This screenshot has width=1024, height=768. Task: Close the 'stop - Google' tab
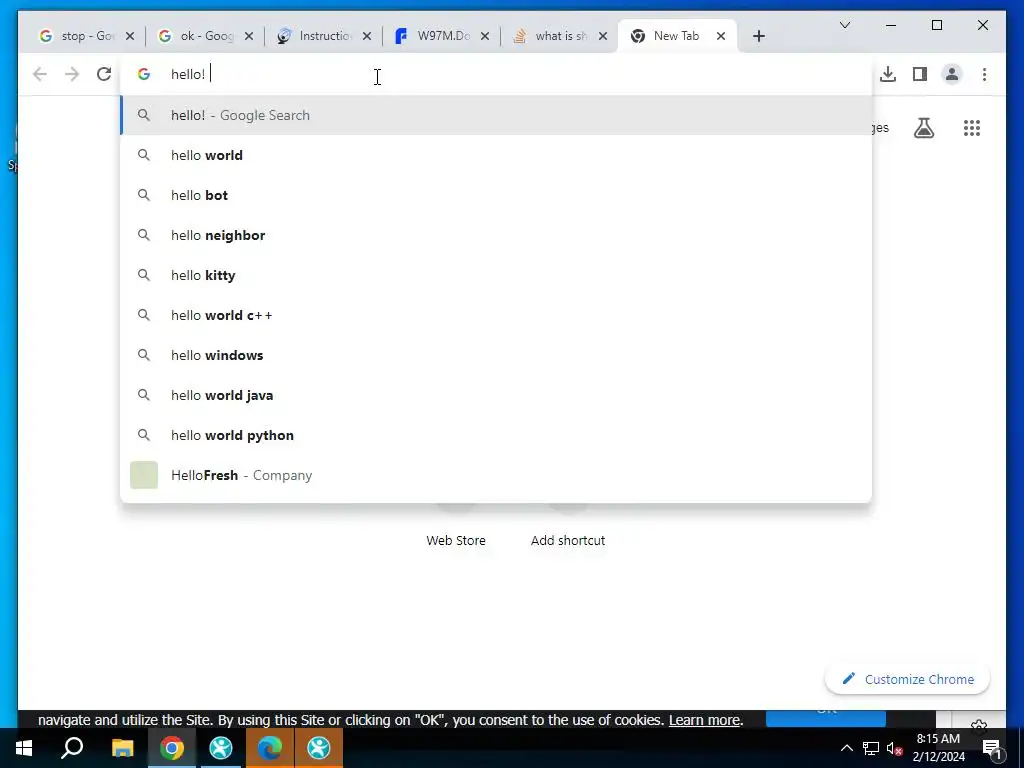(130, 37)
